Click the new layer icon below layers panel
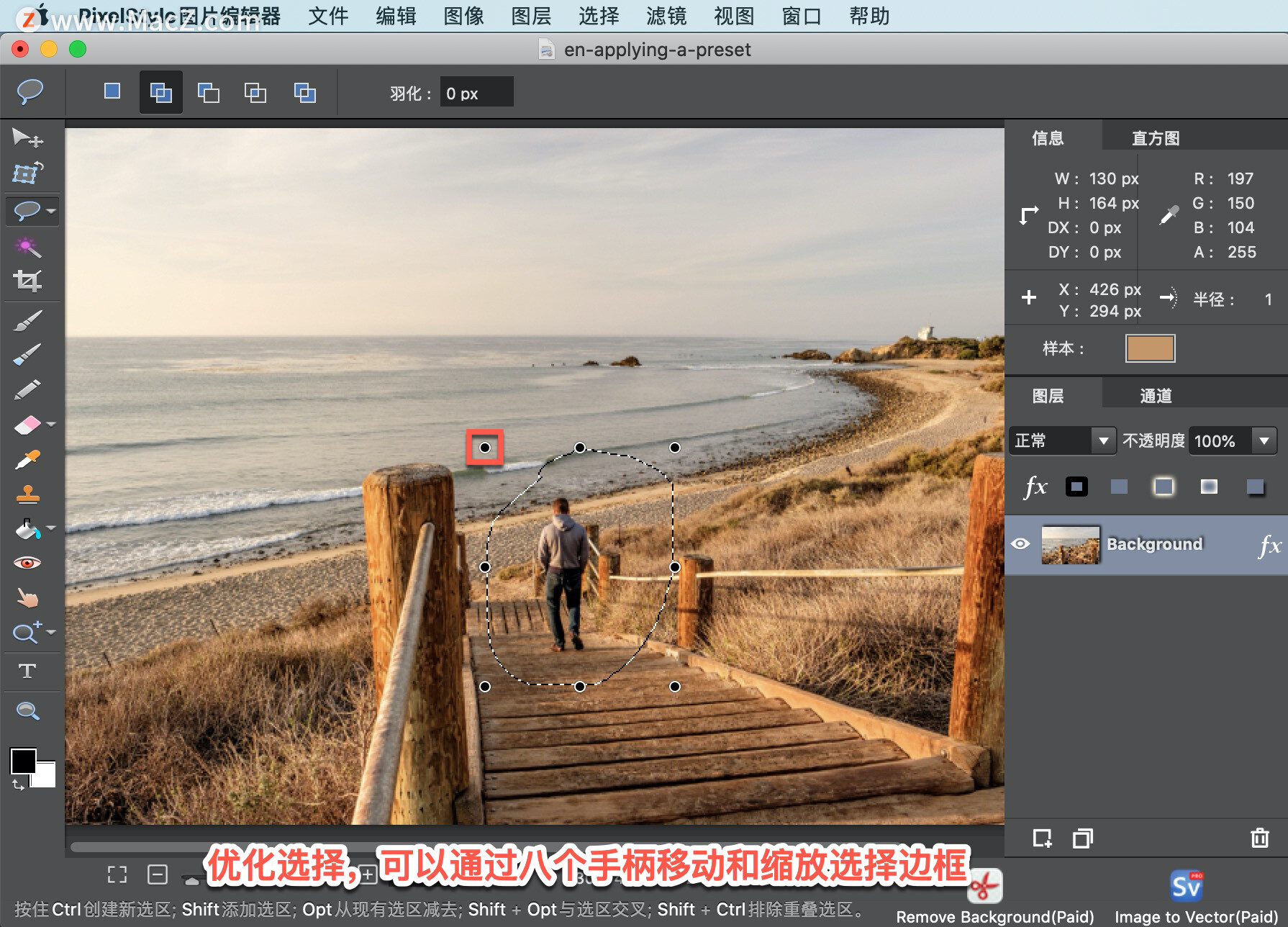 pos(1043,838)
